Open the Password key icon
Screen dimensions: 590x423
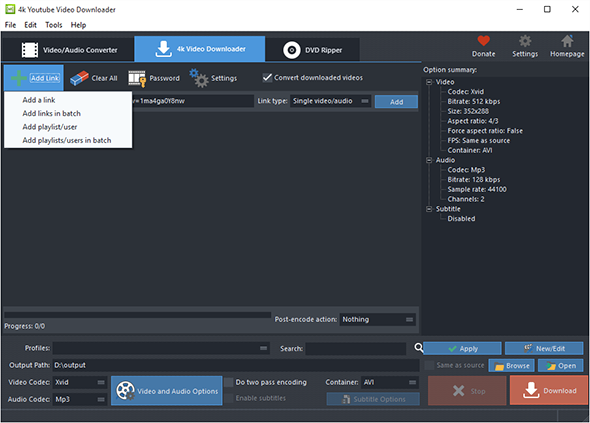pyautogui.click(x=137, y=78)
